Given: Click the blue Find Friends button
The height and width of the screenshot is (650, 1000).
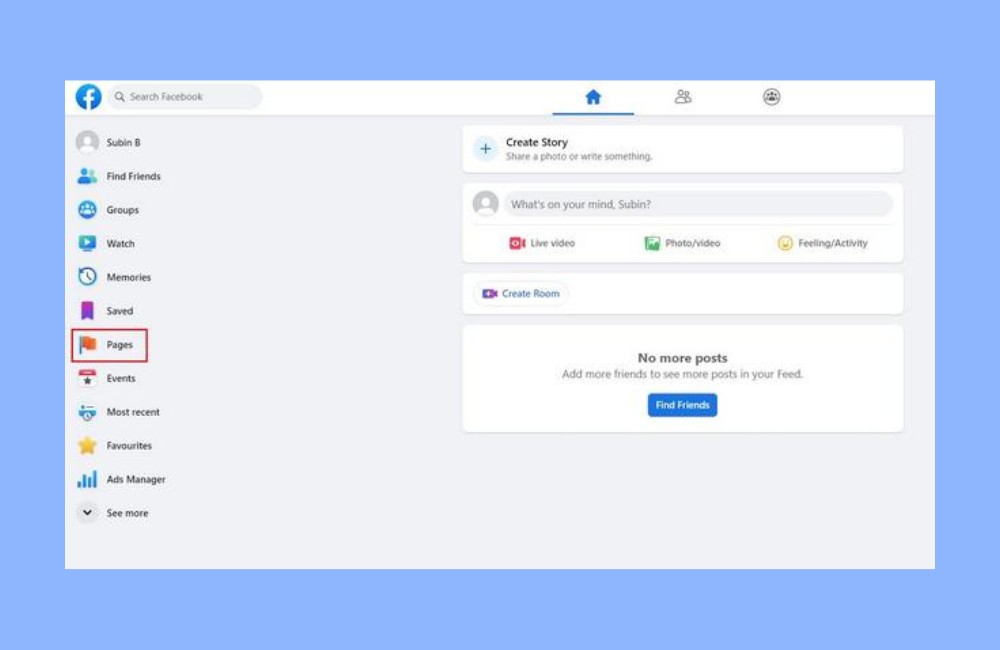Looking at the screenshot, I should [x=682, y=405].
